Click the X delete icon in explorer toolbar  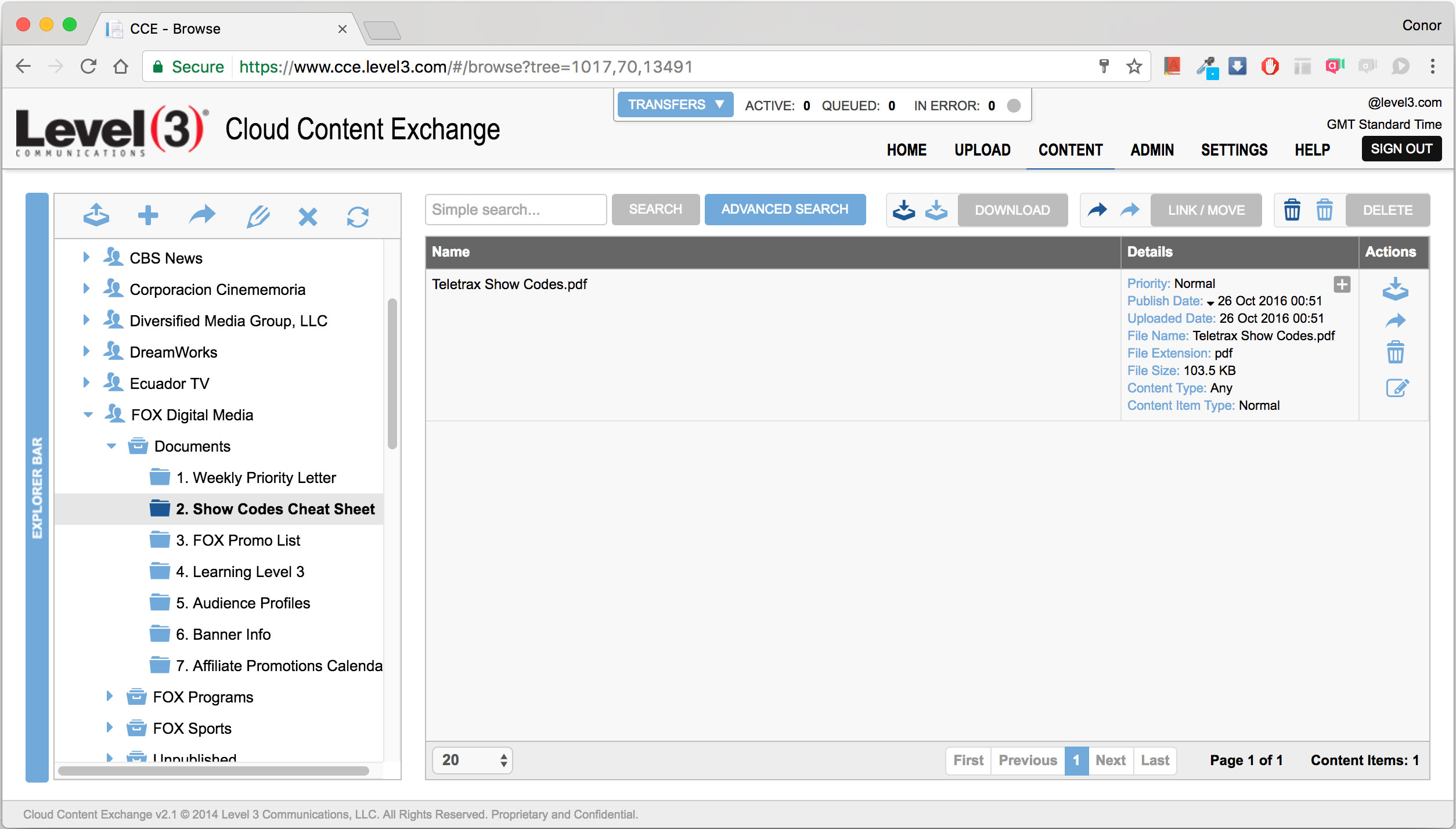click(308, 217)
